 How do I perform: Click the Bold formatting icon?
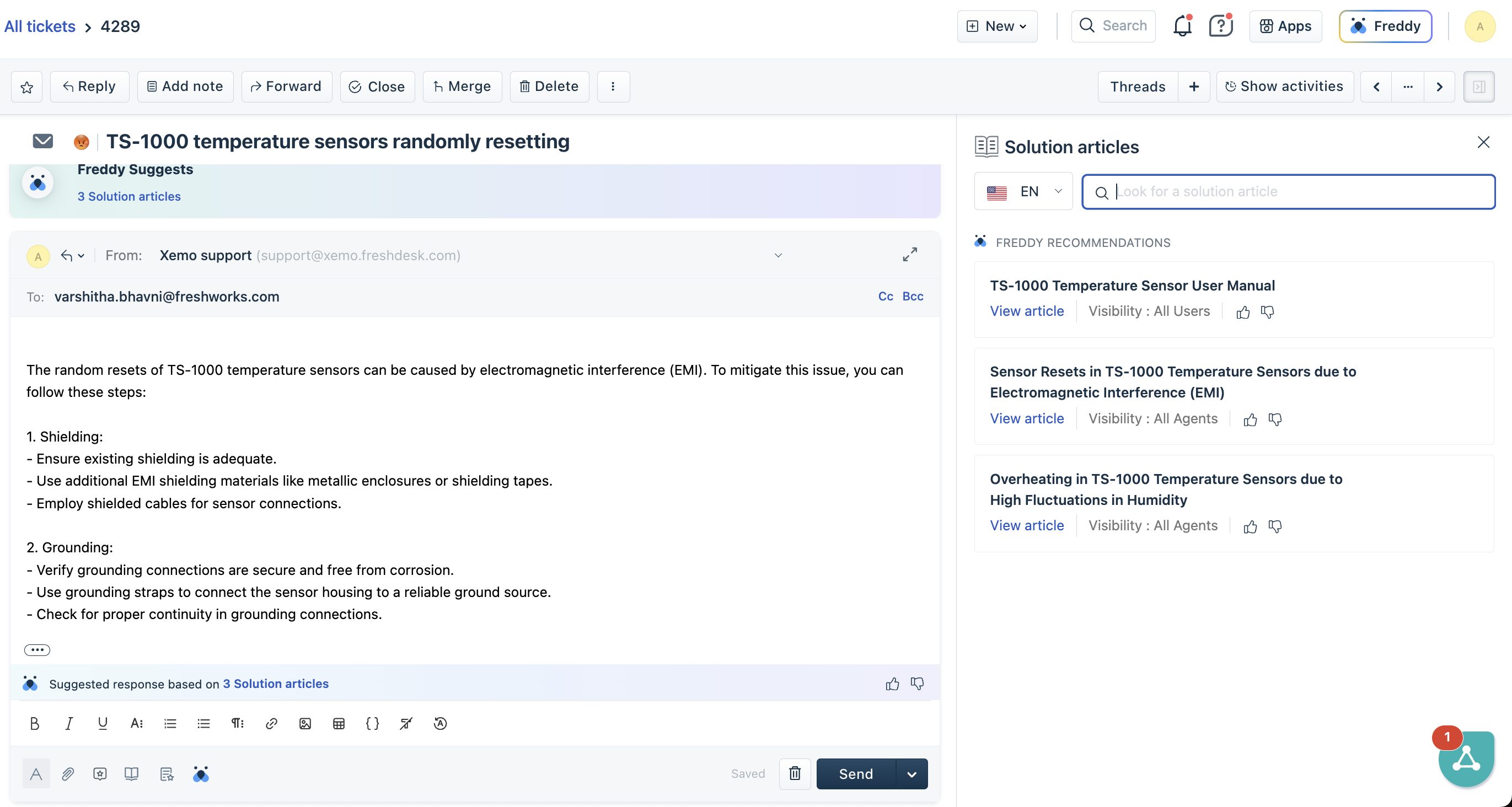point(34,723)
